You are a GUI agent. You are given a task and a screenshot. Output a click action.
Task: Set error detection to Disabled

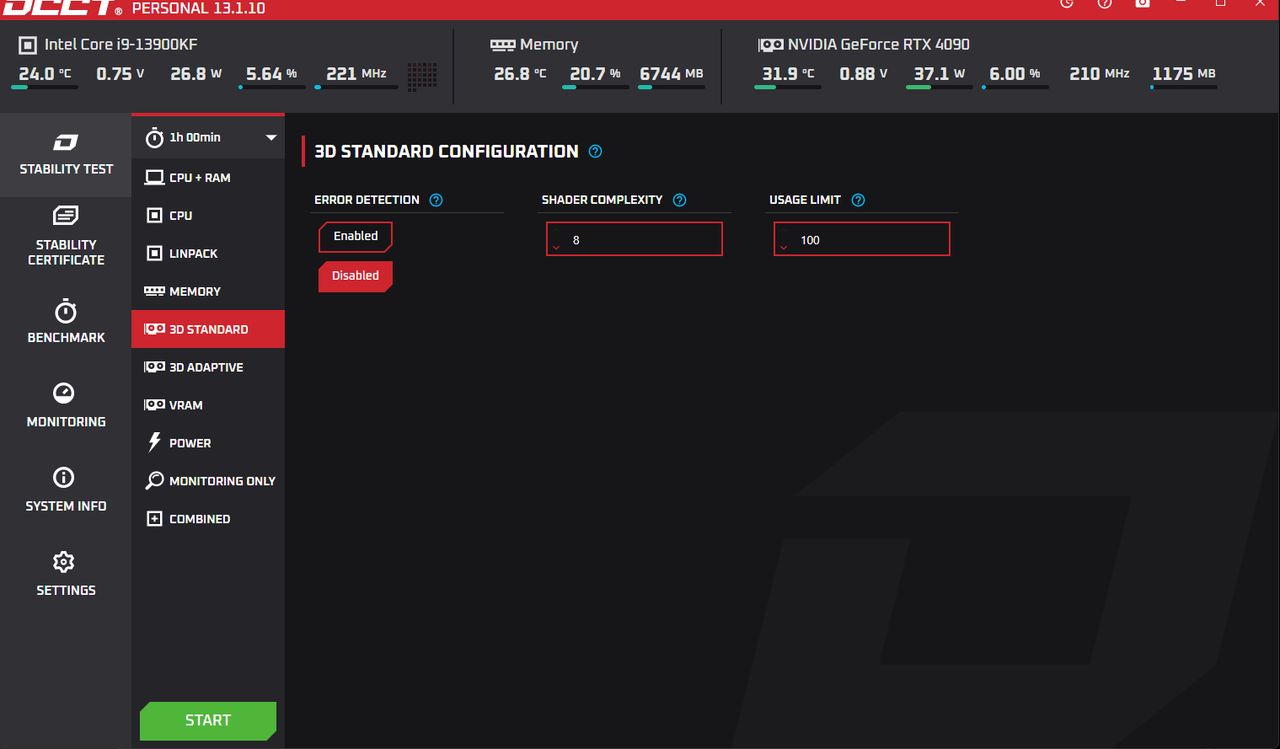pyautogui.click(x=355, y=276)
